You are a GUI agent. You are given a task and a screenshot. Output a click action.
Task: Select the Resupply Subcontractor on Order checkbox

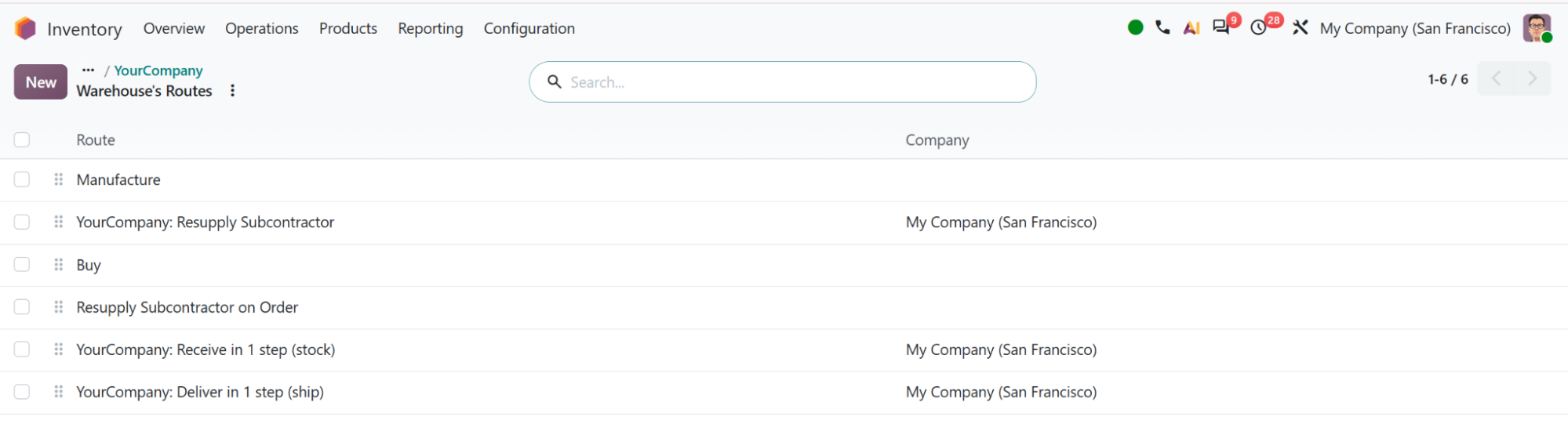[x=22, y=307]
